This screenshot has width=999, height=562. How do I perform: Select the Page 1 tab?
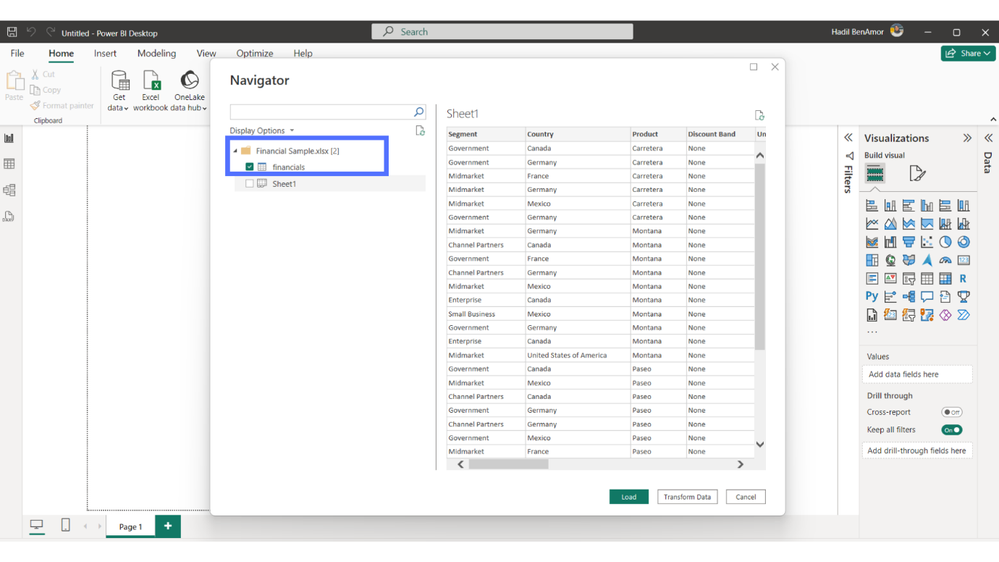tap(131, 527)
